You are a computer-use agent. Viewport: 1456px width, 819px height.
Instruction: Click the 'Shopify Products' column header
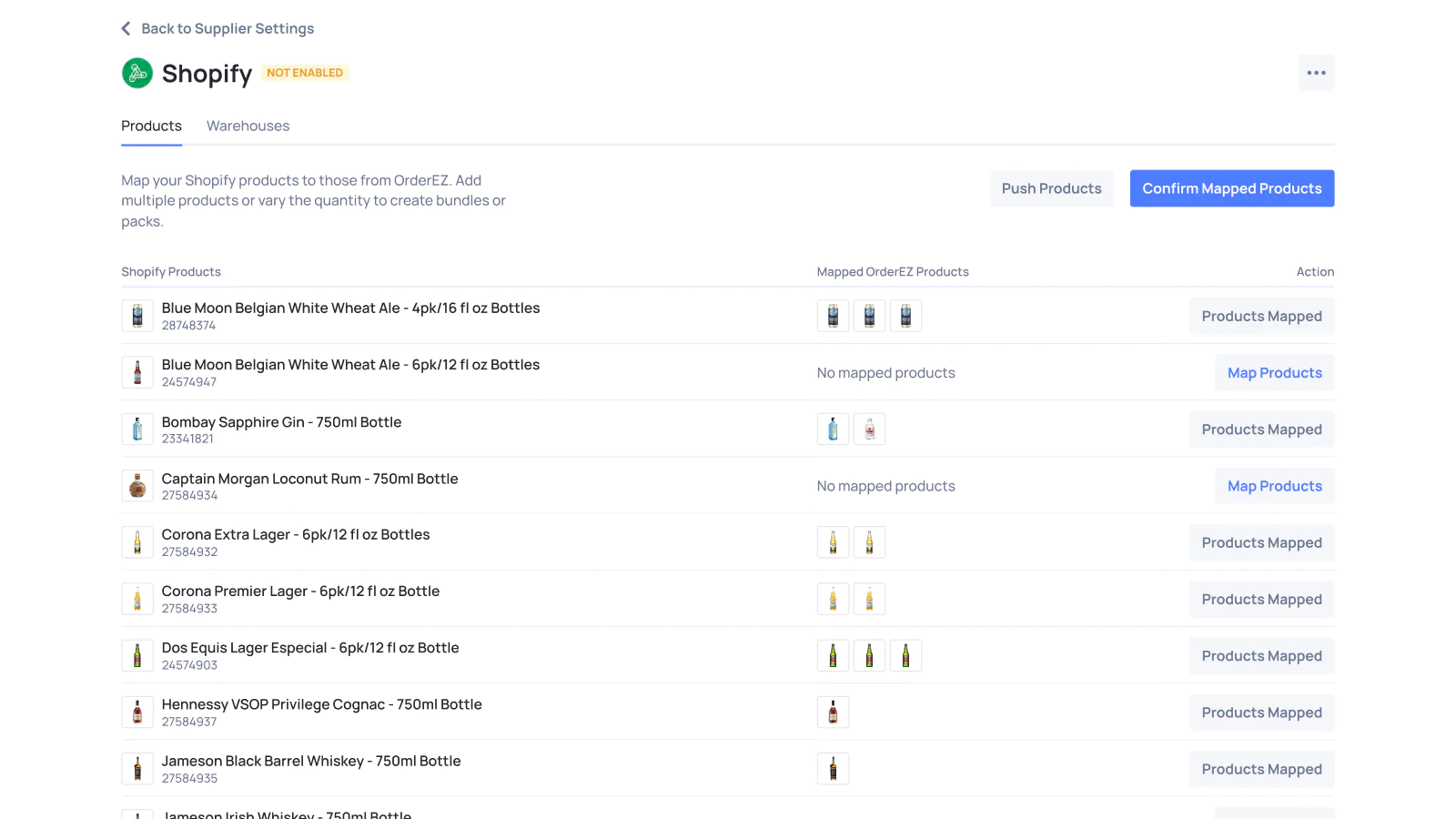click(x=171, y=272)
